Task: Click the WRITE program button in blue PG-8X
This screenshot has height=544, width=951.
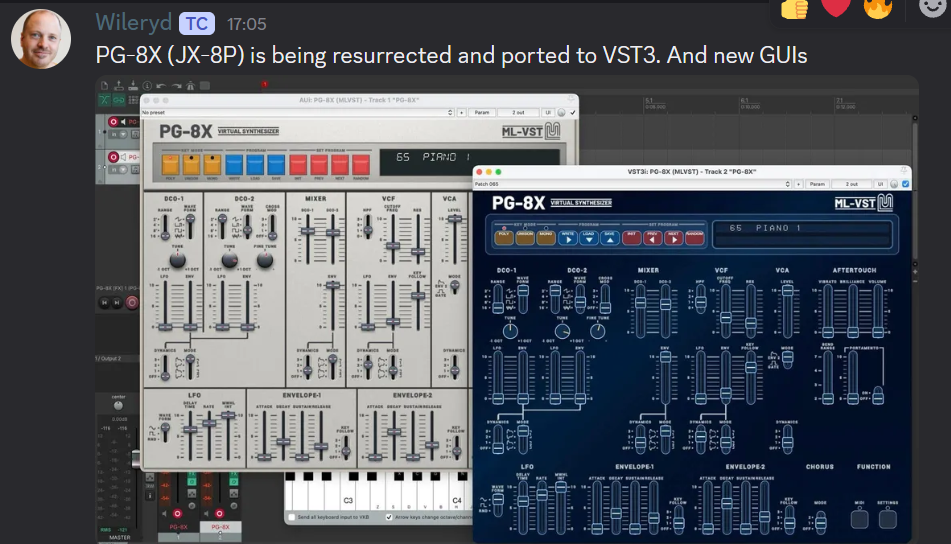Action: click(568, 238)
